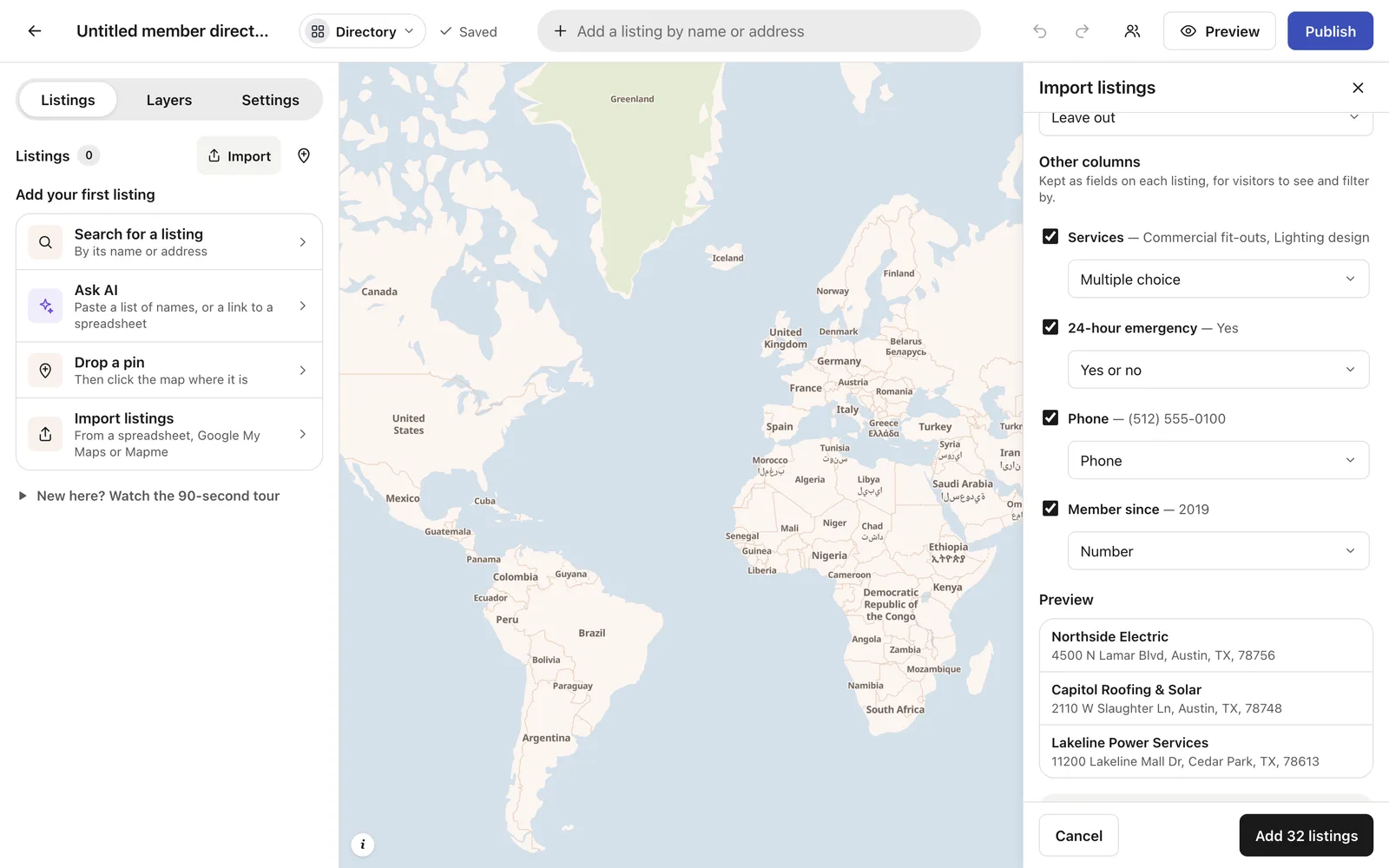Uncheck the 24-hour emergency checkbox
The width and height of the screenshot is (1389, 868).
[x=1050, y=327]
